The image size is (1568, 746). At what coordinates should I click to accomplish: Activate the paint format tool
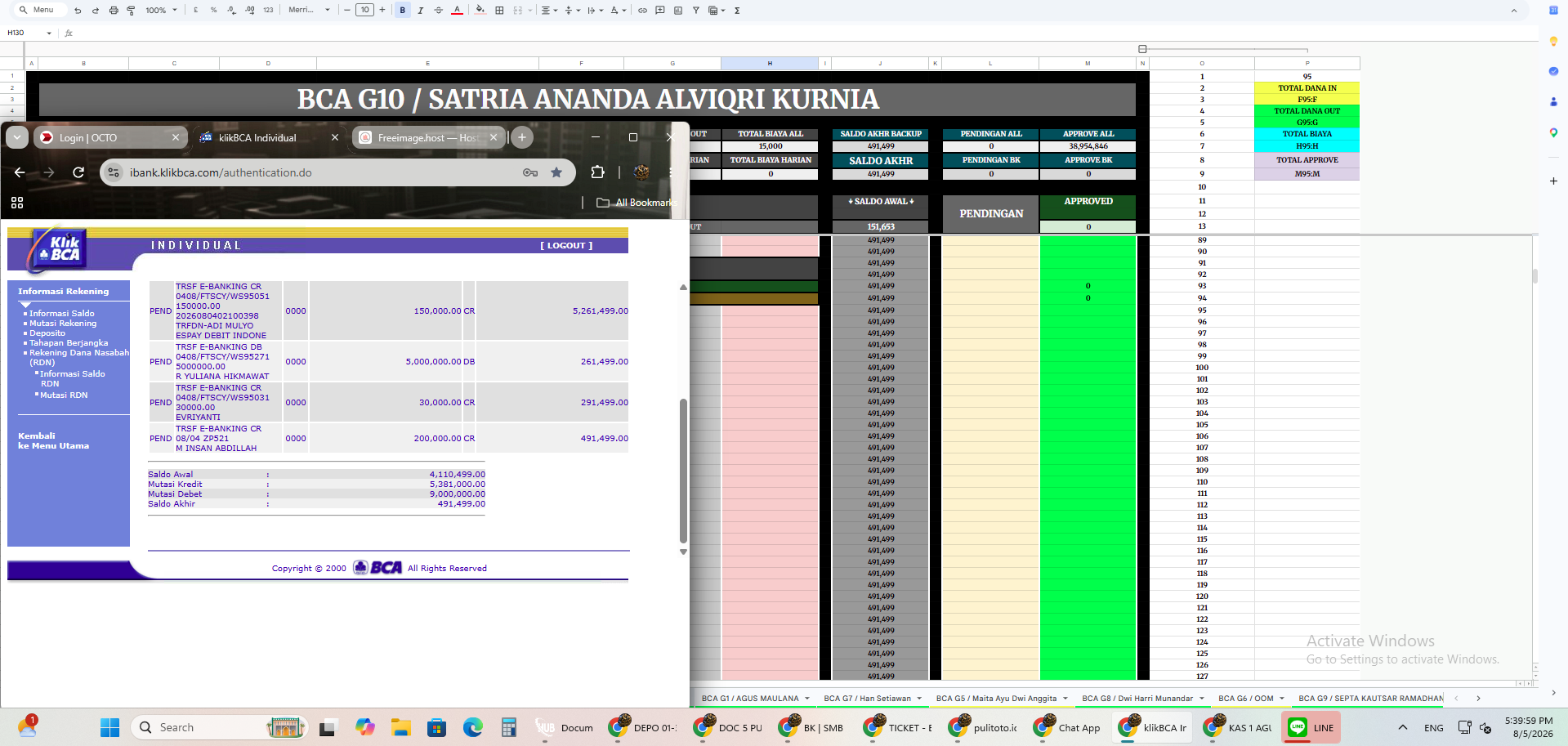pos(131,11)
